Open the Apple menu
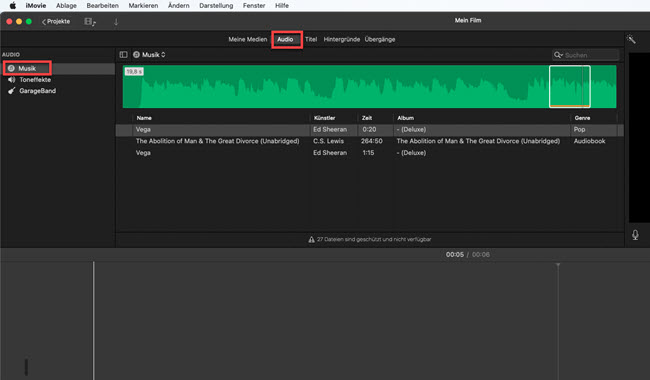The image size is (650, 380). click(13, 5)
